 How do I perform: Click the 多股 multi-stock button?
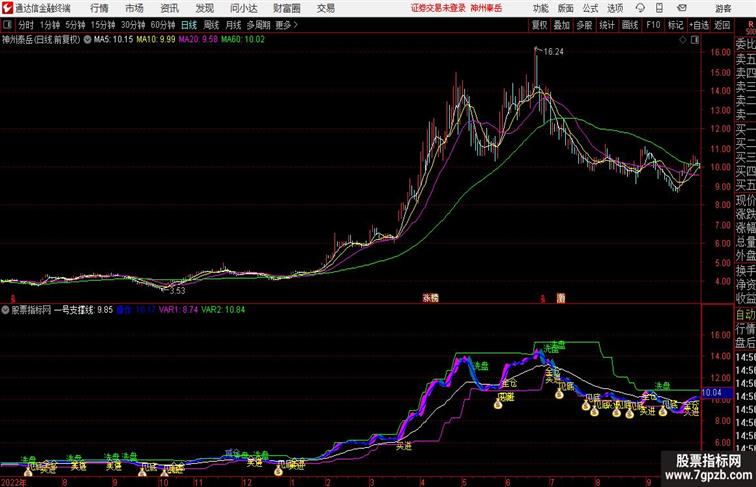584,25
